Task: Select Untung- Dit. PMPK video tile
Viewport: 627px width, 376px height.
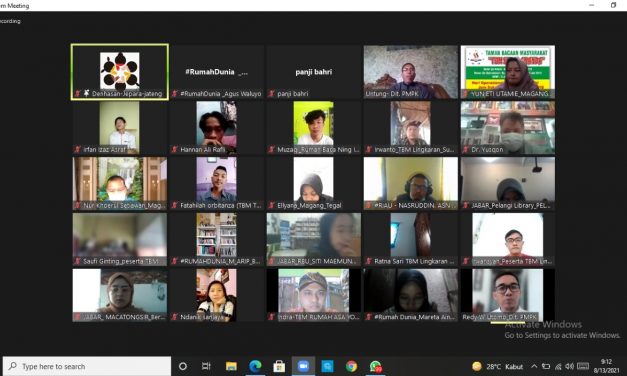Action: pyautogui.click(x=411, y=72)
